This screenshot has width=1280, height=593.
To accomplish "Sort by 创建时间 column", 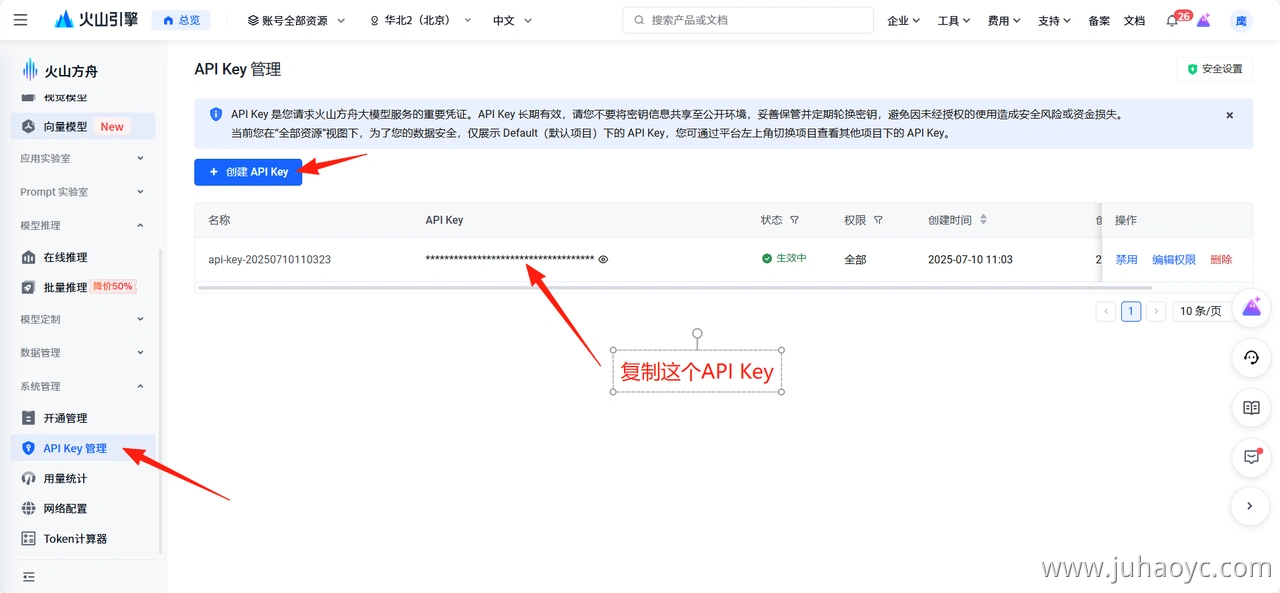I will pyautogui.click(x=983, y=220).
